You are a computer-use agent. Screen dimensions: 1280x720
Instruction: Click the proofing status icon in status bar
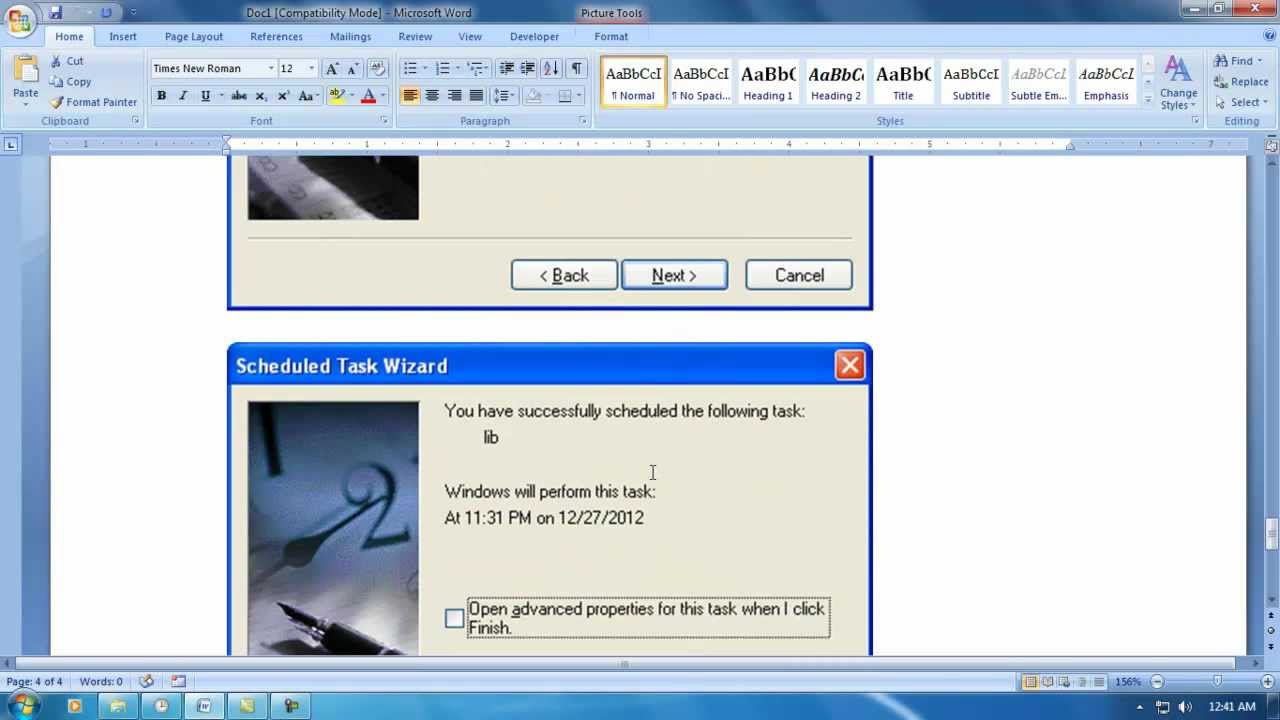click(146, 681)
